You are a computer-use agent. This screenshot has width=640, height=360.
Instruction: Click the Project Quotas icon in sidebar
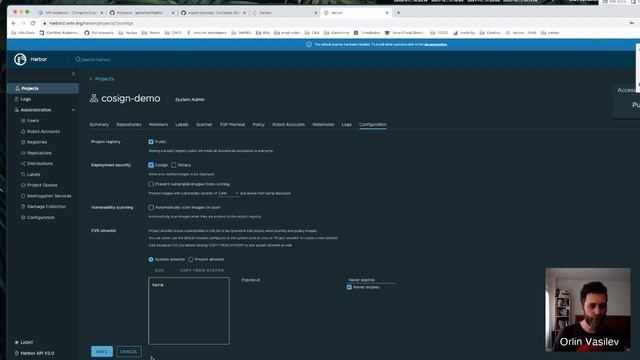click(x=23, y=185)
